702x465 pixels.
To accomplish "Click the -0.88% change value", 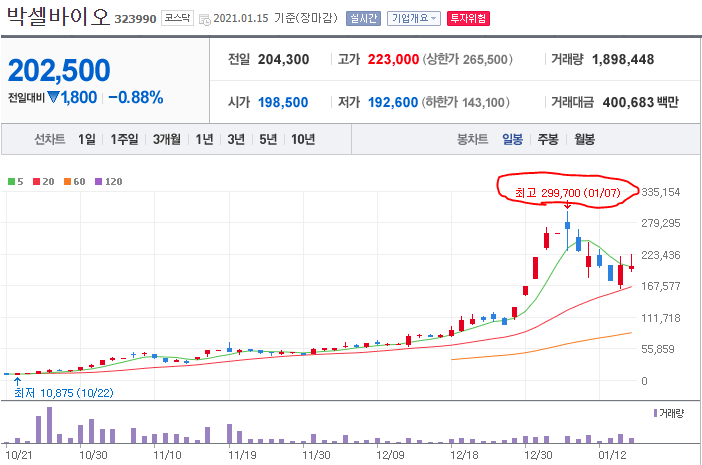I will click(136, 97).
